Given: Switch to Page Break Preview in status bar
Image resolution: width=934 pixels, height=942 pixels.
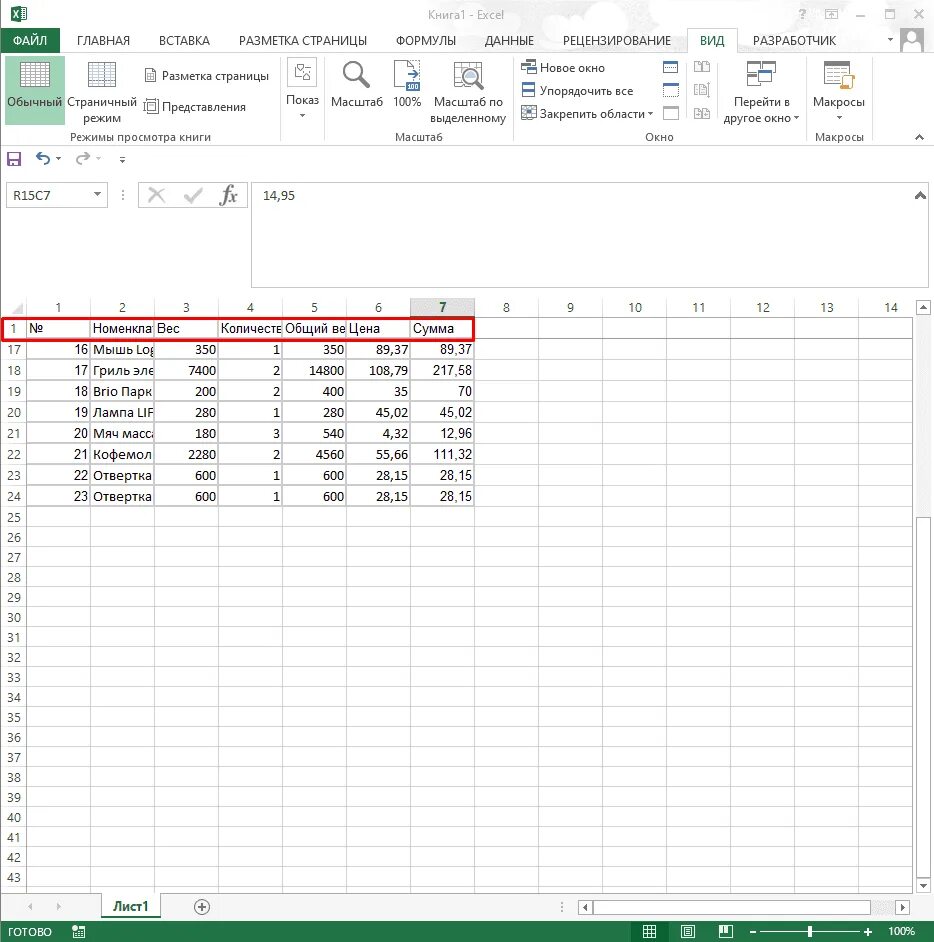Looking at the screenshot, I should (x=726, y=931).
